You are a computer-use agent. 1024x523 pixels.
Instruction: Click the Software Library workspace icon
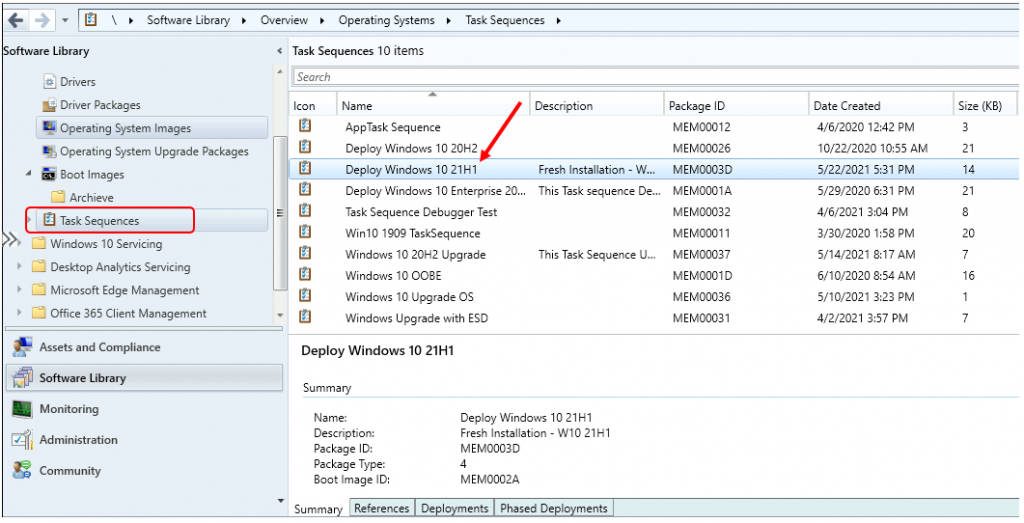click(x=22, y=378)
